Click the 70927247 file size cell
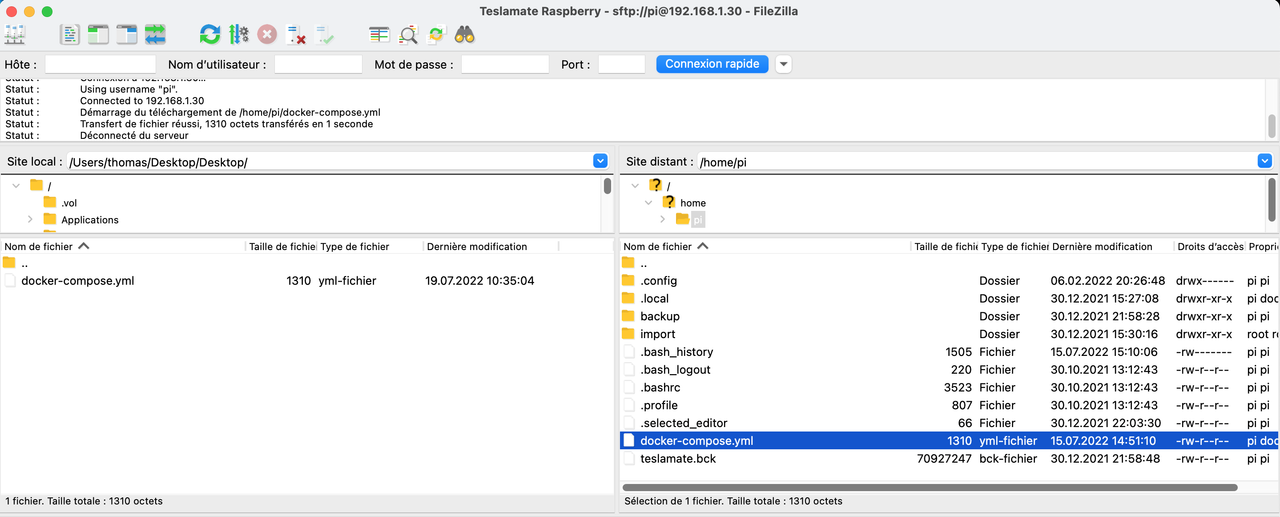This screenshot has height=517, width=1280. point(944,459)
